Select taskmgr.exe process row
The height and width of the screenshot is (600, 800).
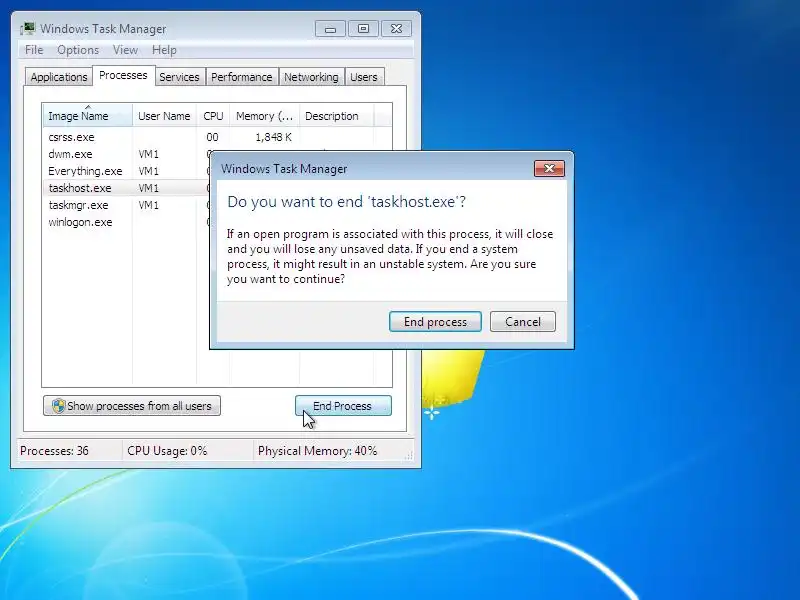point(126,205)
